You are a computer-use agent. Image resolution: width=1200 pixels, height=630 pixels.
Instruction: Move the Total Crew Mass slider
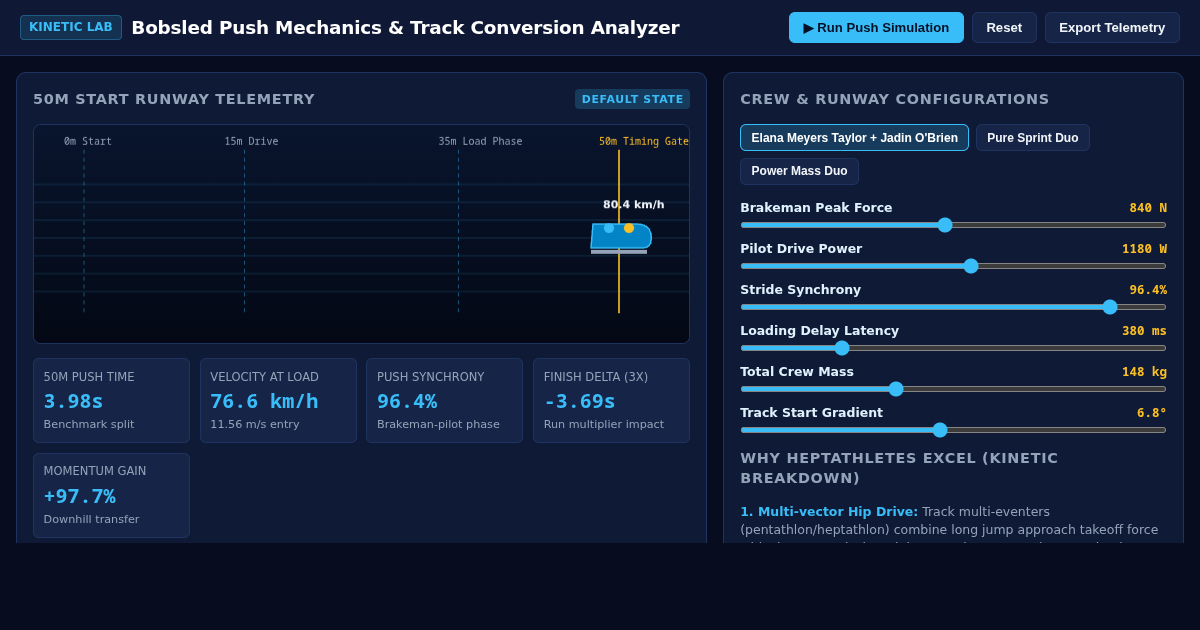953,389
